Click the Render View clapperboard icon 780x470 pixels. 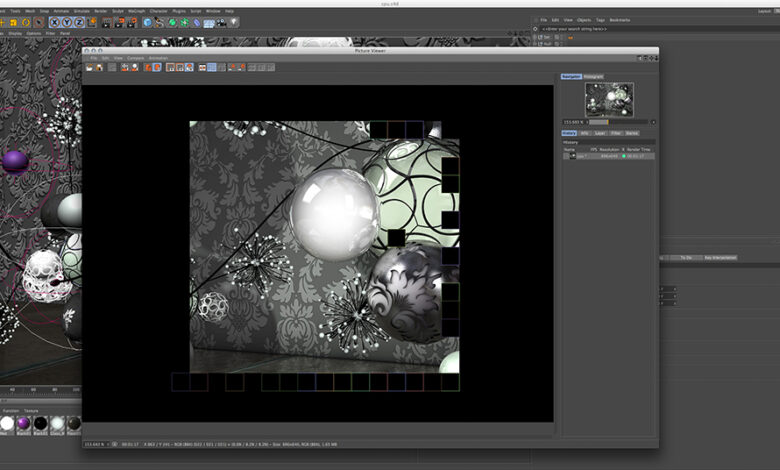click(x=107, y=22)
